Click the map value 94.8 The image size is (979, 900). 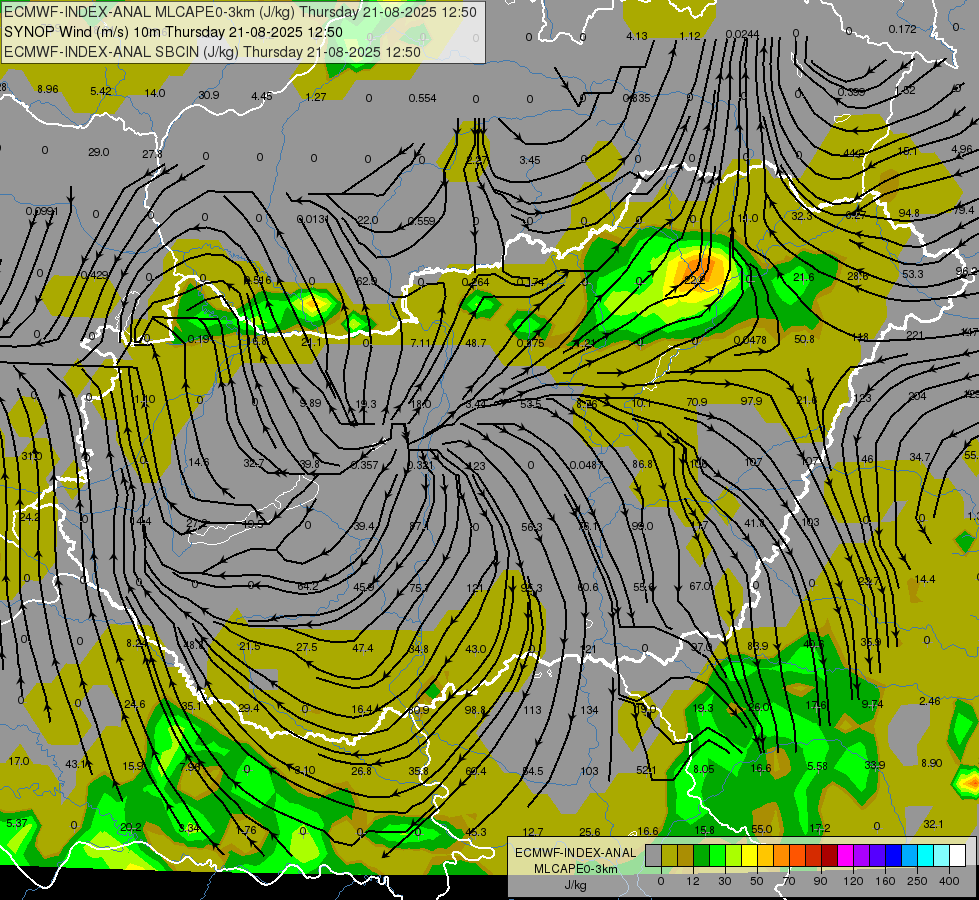[909, 213]
